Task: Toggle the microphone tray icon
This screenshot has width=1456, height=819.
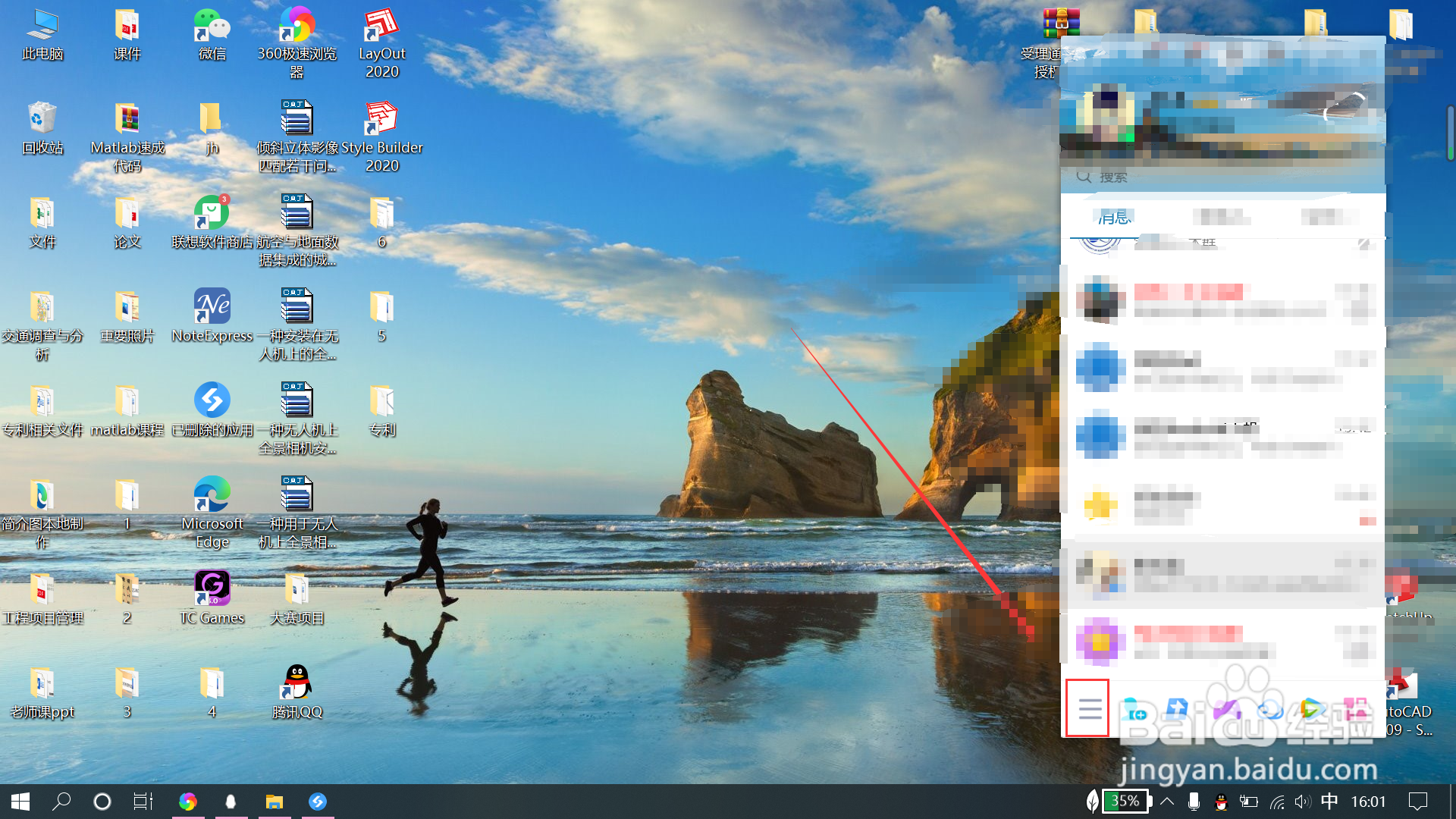Action: [x=1194, y=802]
